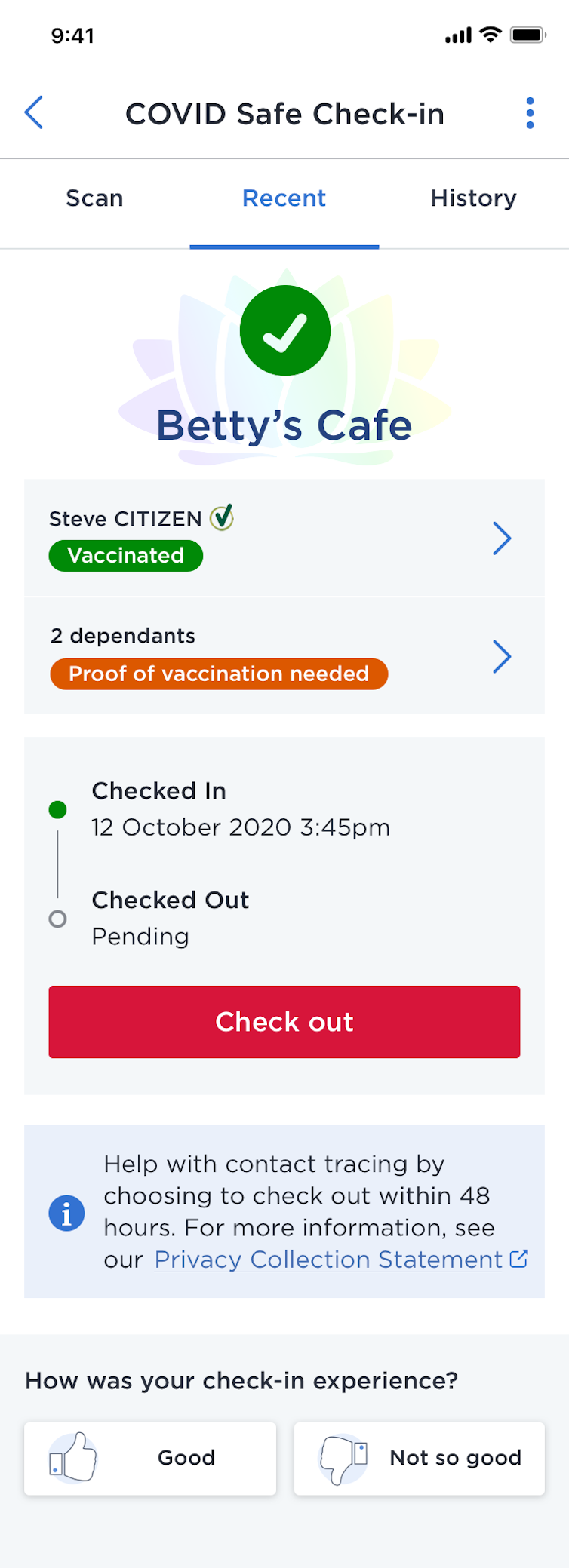Tap the Vaccinated status badge

coord(126,556)
